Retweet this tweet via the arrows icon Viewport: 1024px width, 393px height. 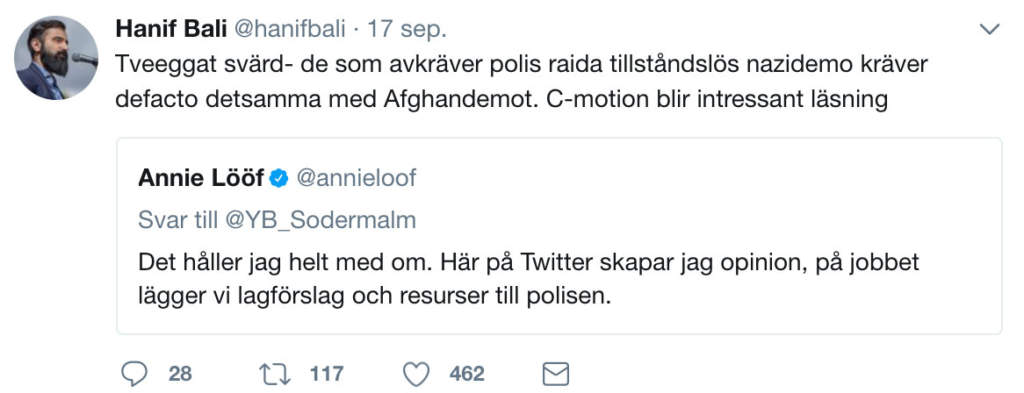point(274,374)
